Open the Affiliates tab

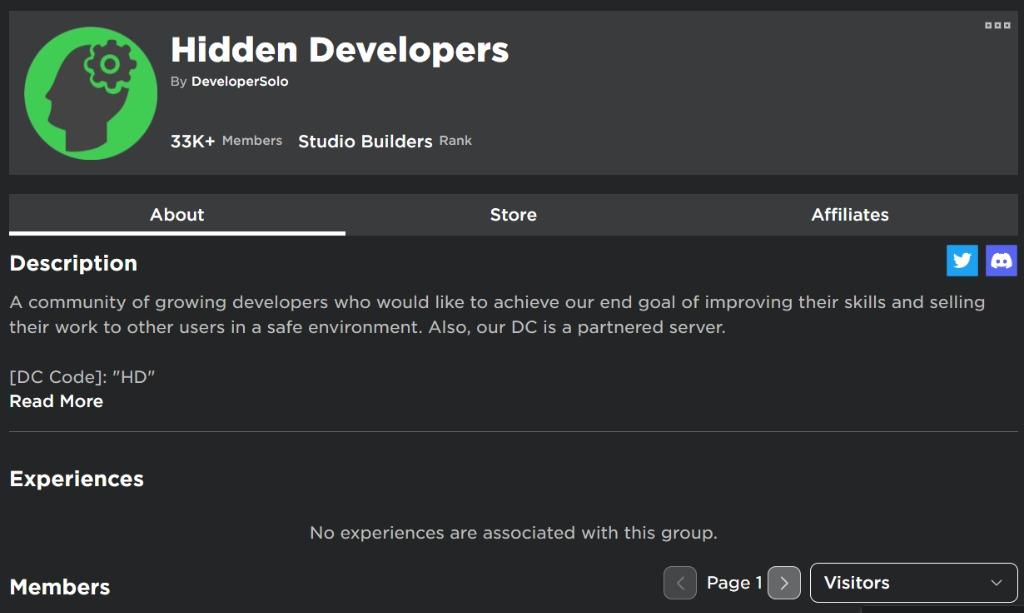pyautogui.click(x=849, y=214)
